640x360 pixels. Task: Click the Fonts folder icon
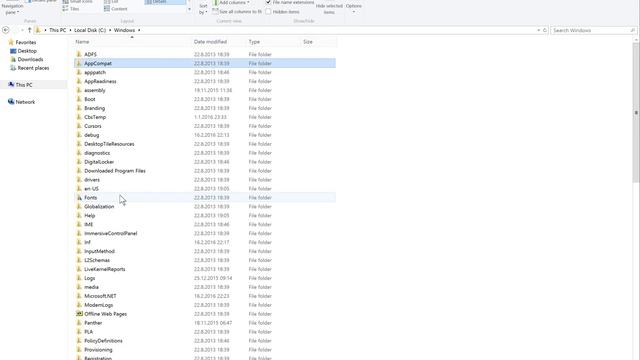pyautogui.click(x=79, y=197)
